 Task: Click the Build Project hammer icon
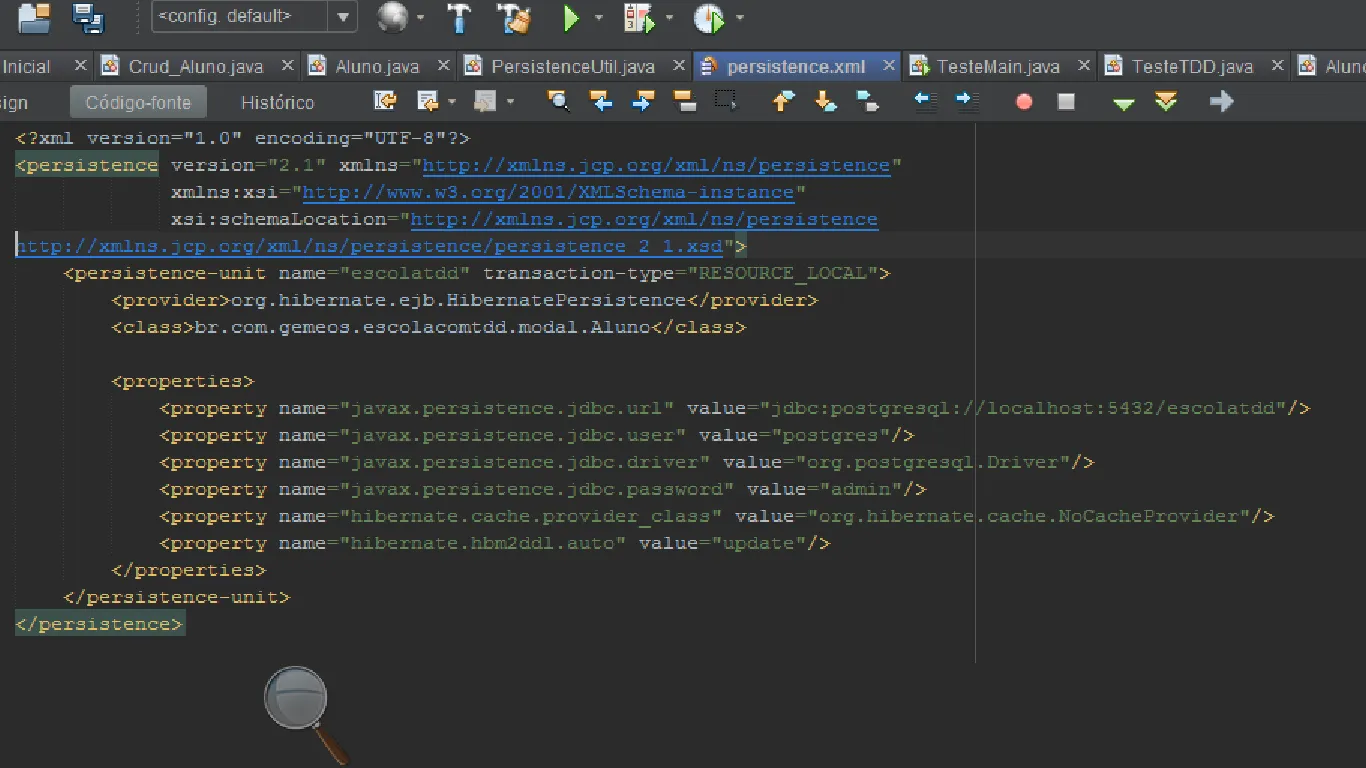click(459, 17)
